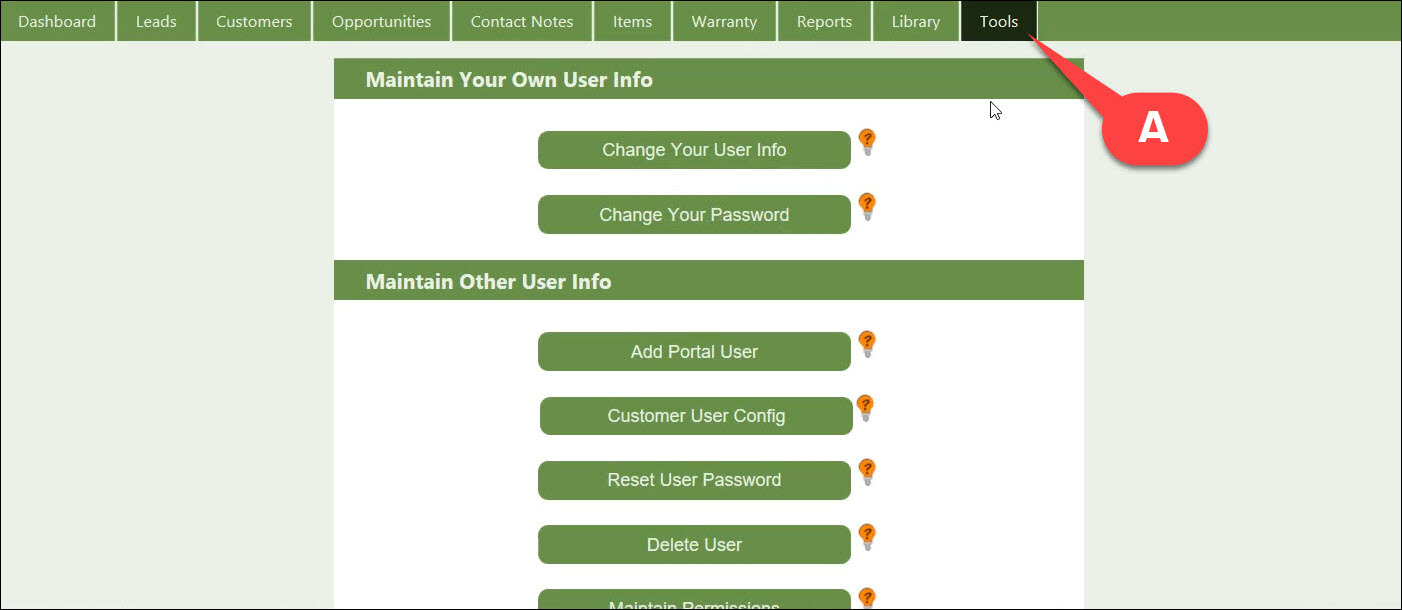The image size is (1402, 610).
Task: Open help bulb beside Reset User Password
Action: click(x=867, y=472)
